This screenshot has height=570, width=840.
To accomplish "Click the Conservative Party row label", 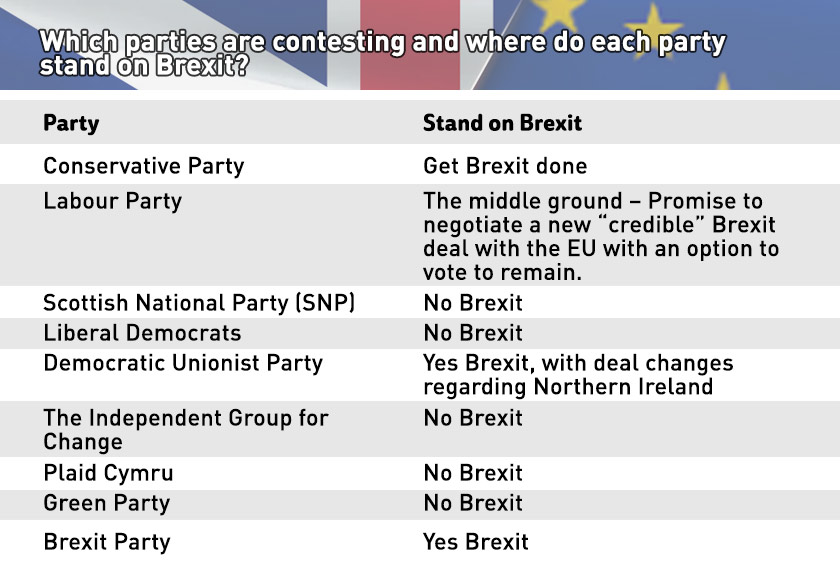I will [x=144, y=166].
